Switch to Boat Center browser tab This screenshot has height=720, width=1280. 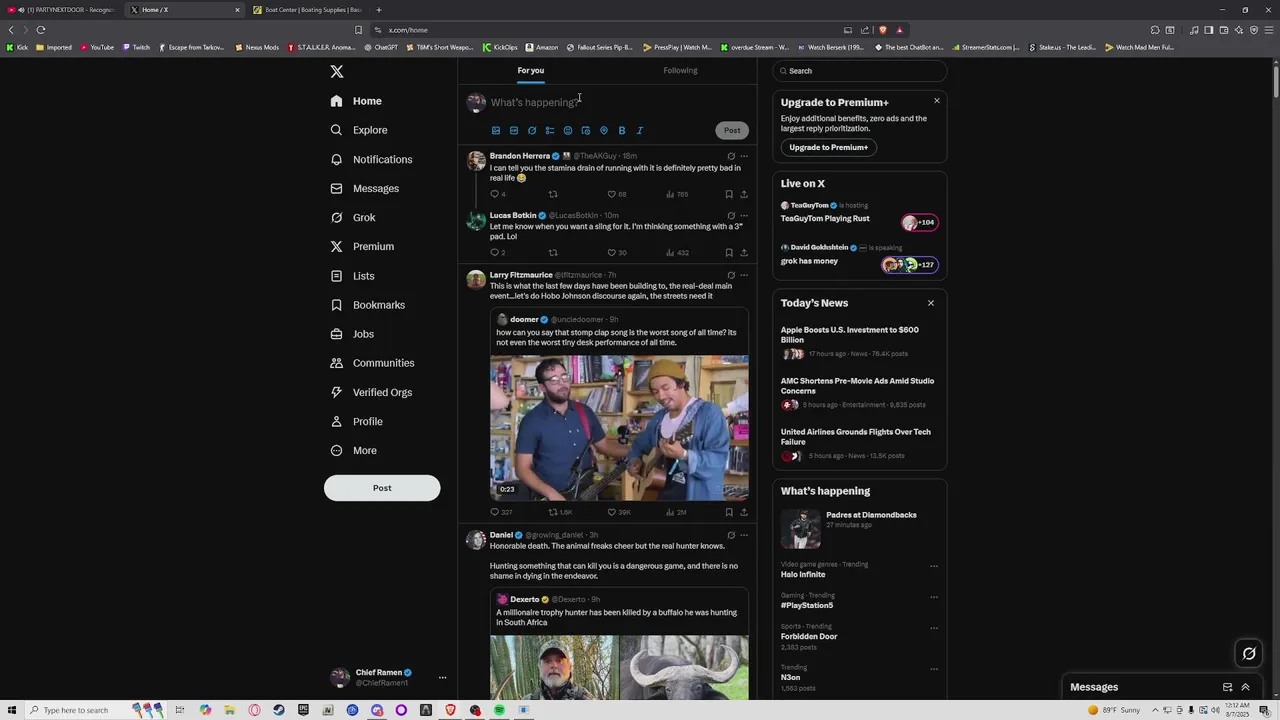click(x=308, y=10)
